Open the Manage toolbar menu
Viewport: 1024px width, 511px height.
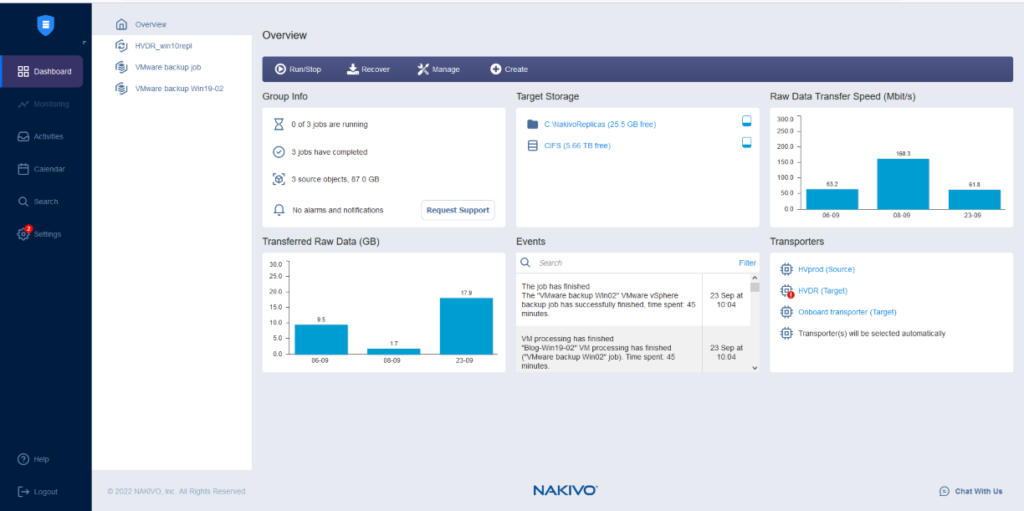point(438,69)
